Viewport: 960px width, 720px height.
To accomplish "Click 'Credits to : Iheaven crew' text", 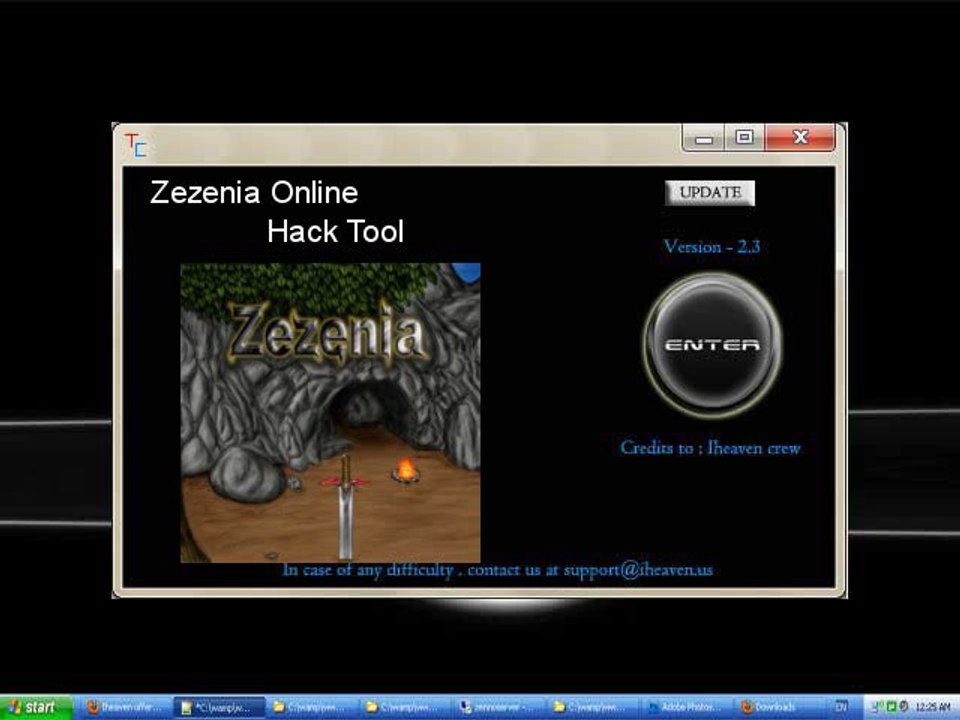I will 710,448.
